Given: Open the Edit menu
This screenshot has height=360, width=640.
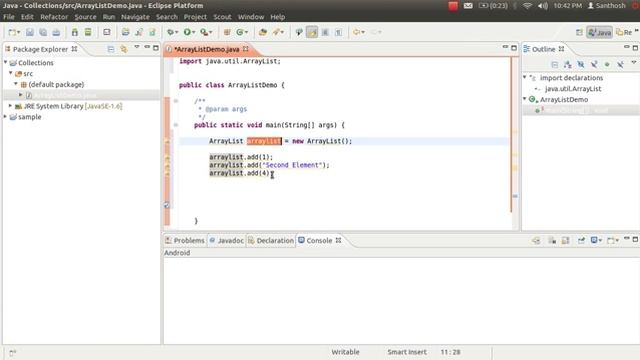Looking at the screenshot, I should pyautogui.click(x=27, y=17).
